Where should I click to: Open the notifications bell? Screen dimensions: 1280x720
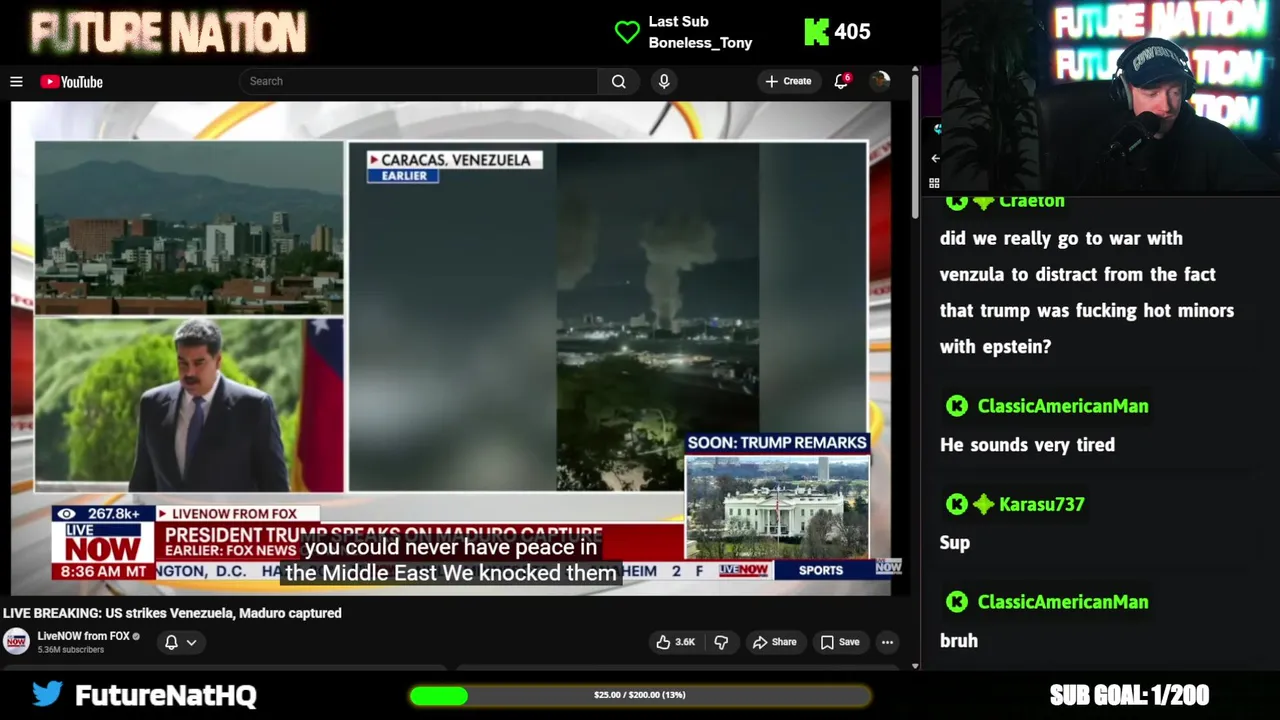coord(841,81)
